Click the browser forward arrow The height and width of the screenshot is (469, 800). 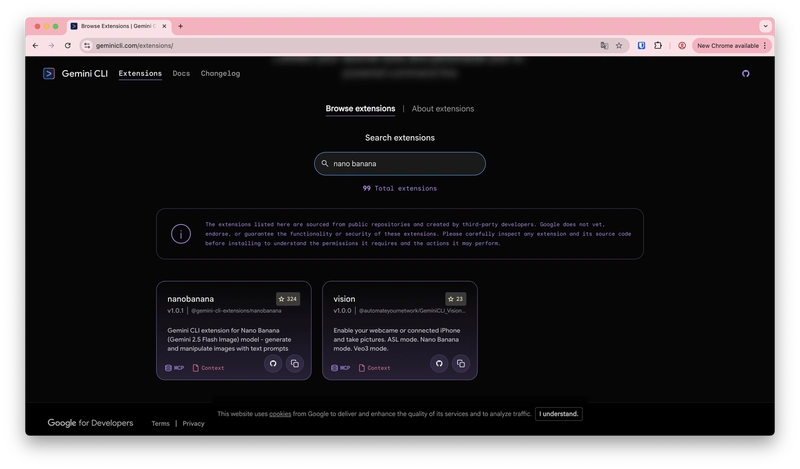pyautogui.click(x=52, y=45)
